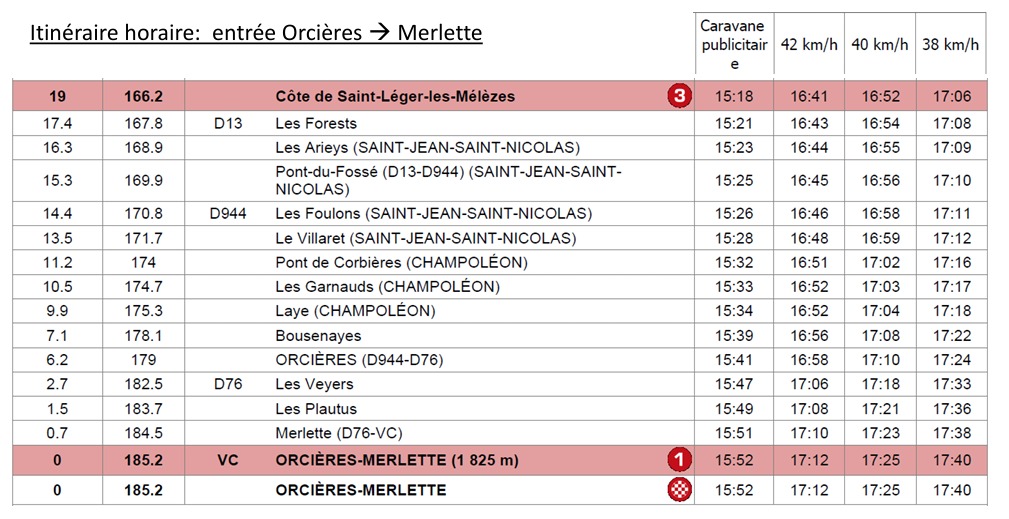Click the Merlette (D76-VC) entry
Screen dimensions: 1009x519
[x=338, y=433]
